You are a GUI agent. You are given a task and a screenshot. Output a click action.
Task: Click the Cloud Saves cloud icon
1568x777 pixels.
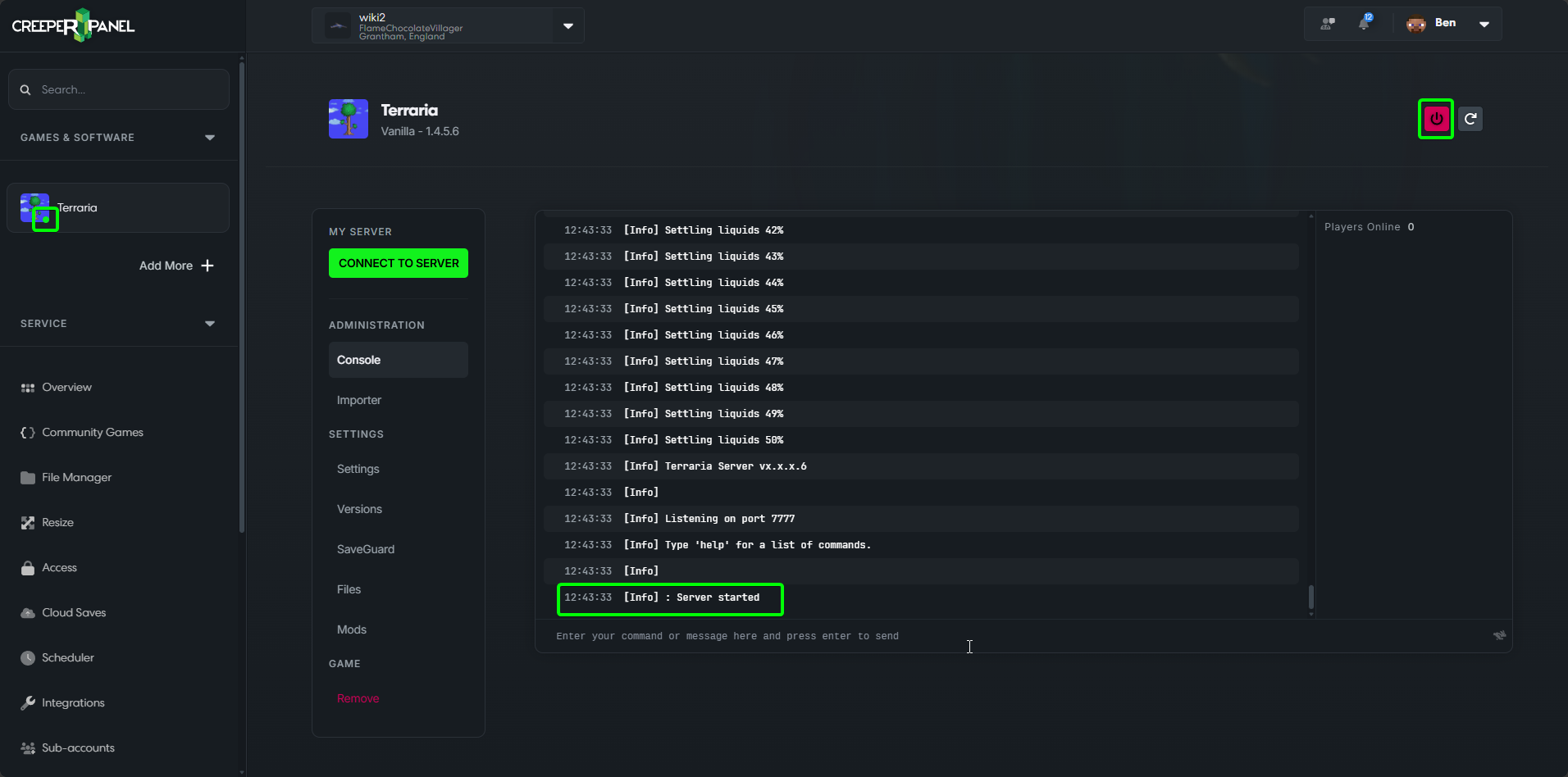[x=28, y=613]
